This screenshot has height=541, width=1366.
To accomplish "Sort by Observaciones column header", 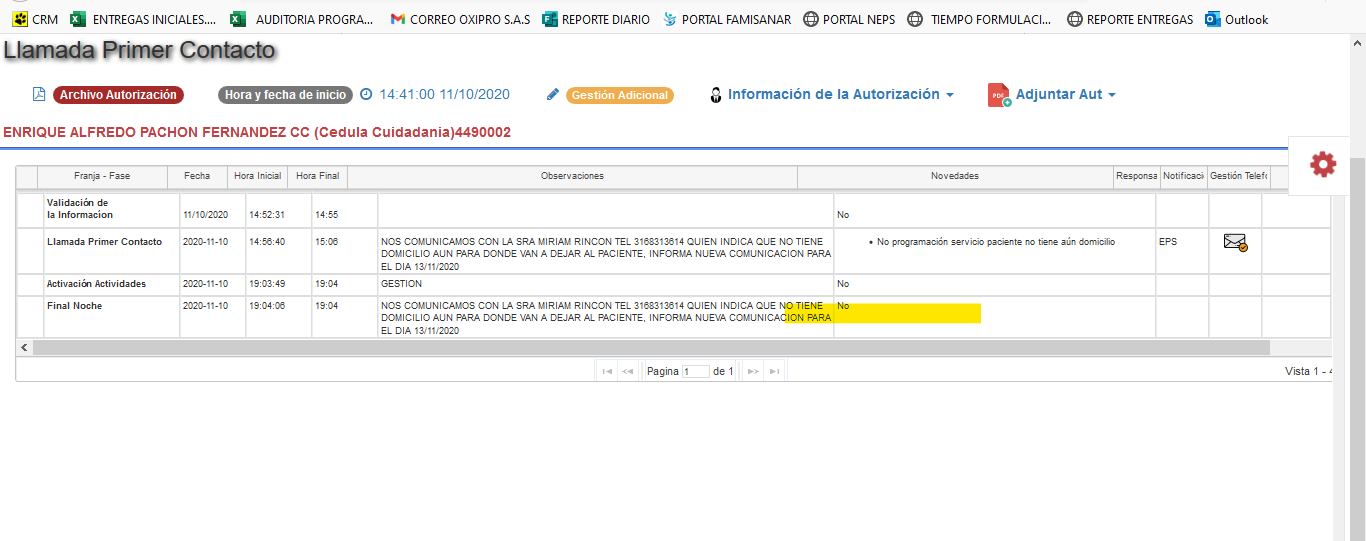I will 572,176.
